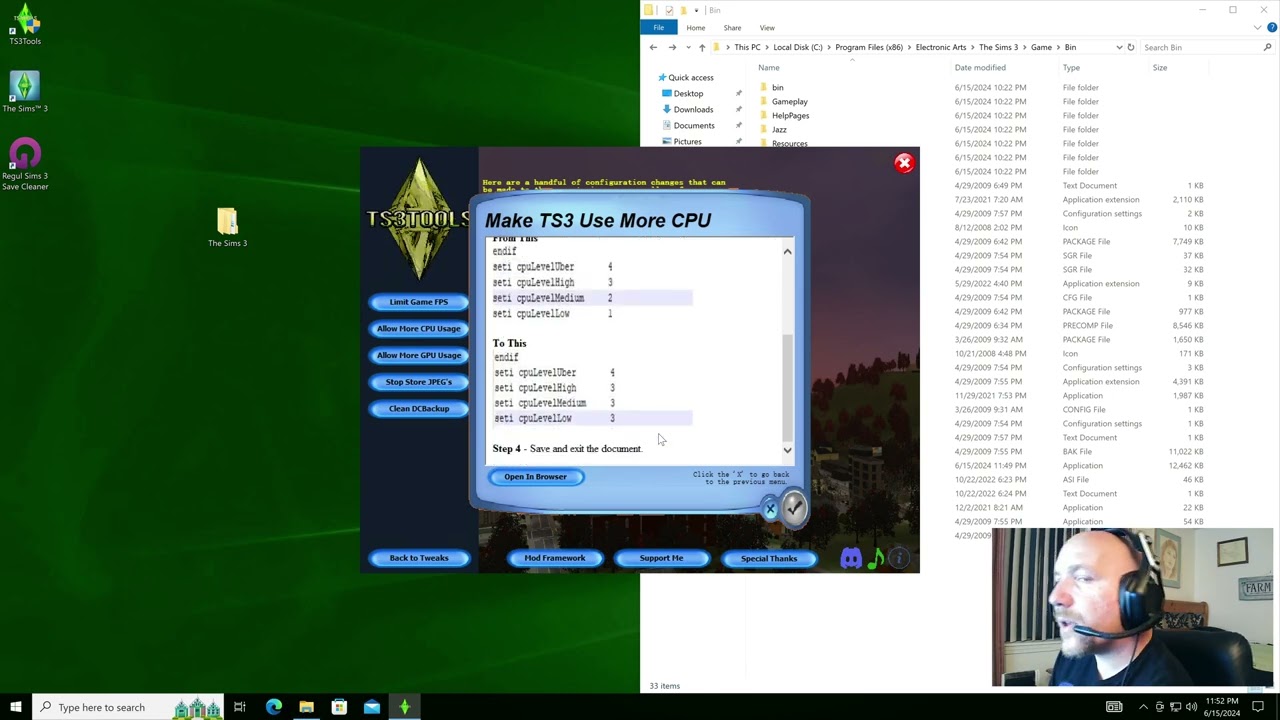Image resolution: width=1280 pixels, height=720 pixels.
Task: Open Task View on taskbar
Action: coord(240,707)
